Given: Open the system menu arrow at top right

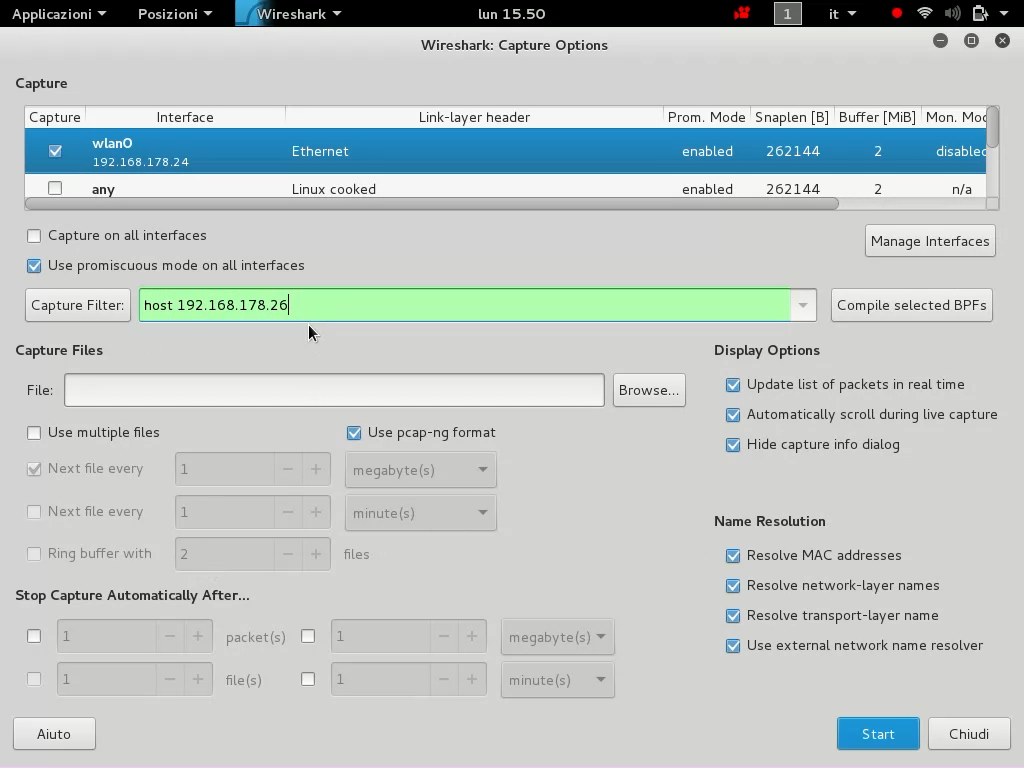Looking at the screenshot, I should pyautogui.click(x=1004, y=14).
